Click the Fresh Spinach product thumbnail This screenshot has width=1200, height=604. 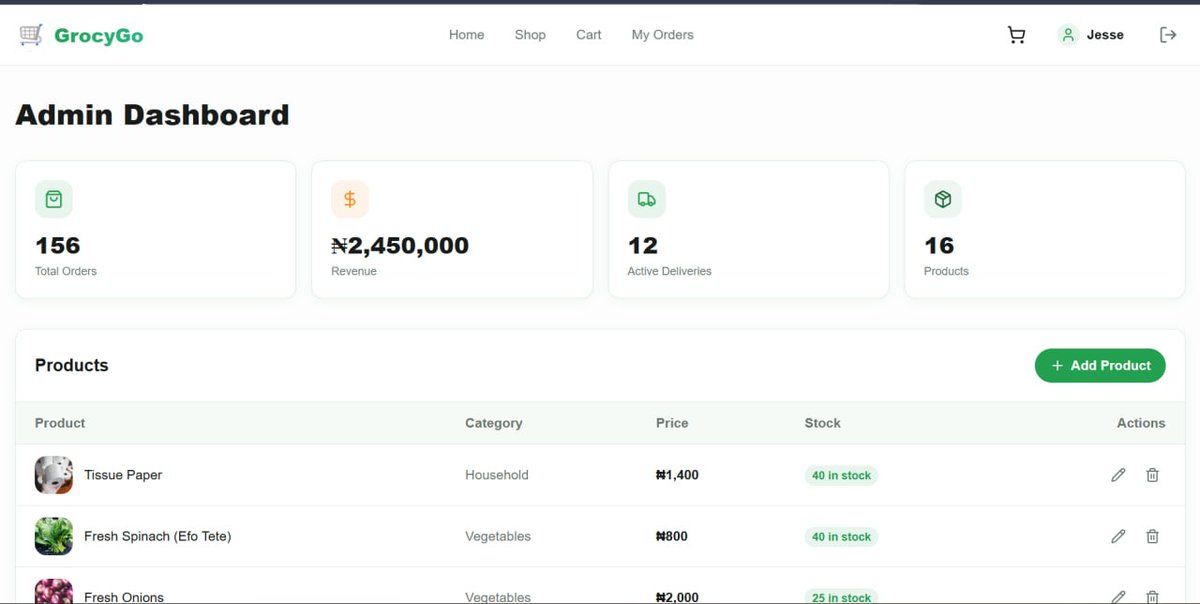point(54,536)
